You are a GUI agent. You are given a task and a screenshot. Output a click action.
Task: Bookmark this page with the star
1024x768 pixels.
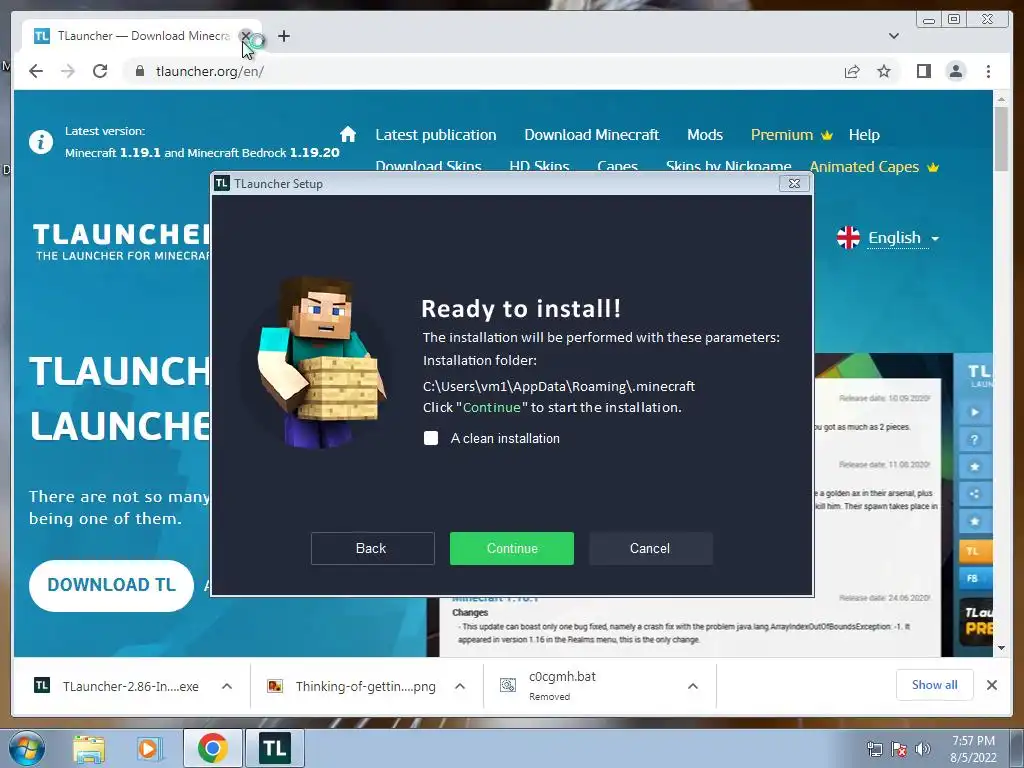coord(884,71)
